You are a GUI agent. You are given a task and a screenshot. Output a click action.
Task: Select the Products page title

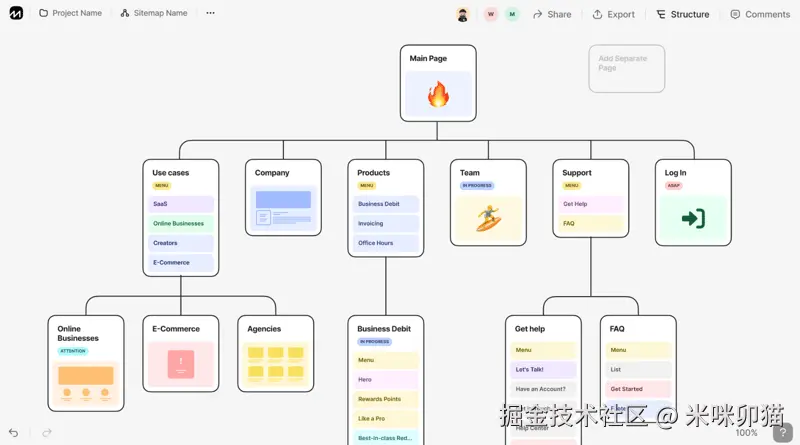click(373, 172)
